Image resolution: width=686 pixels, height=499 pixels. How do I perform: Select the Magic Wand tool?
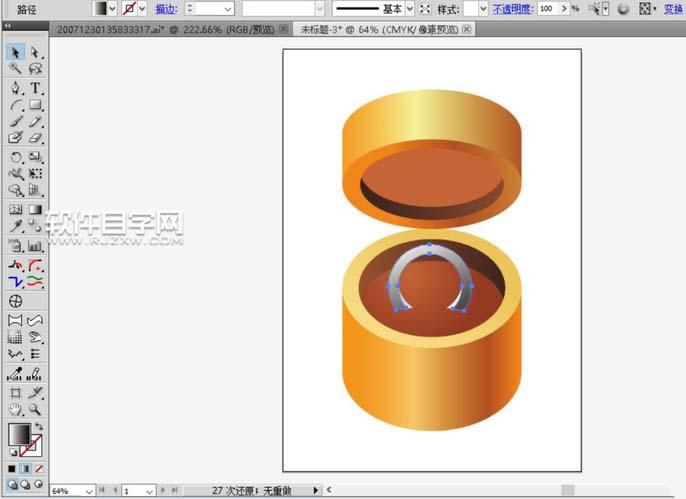16,69
